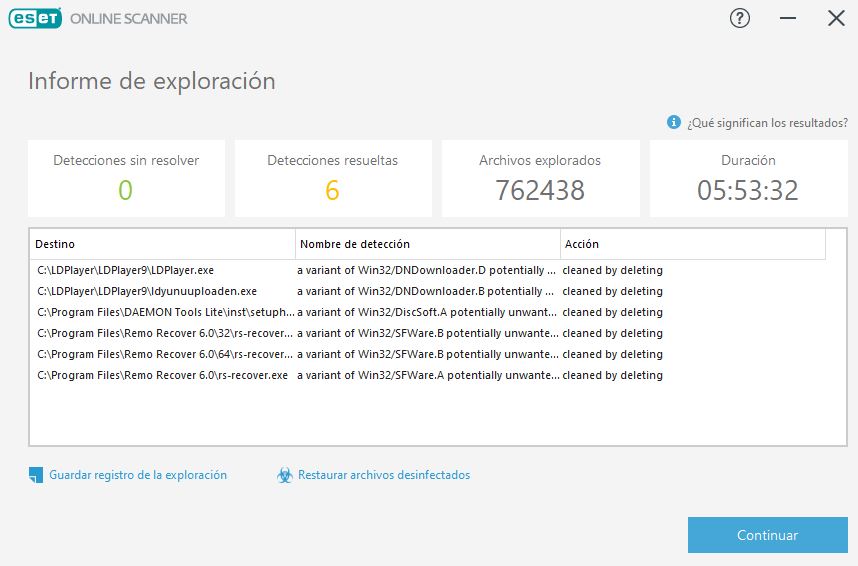Click the Acción column header
Screen dimensions: 858x566
point(692,244)
